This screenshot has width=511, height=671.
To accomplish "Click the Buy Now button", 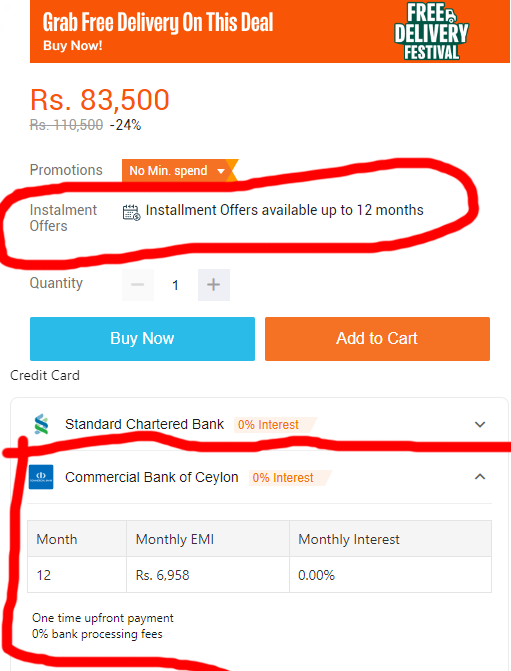I will [x=143, y=339].
